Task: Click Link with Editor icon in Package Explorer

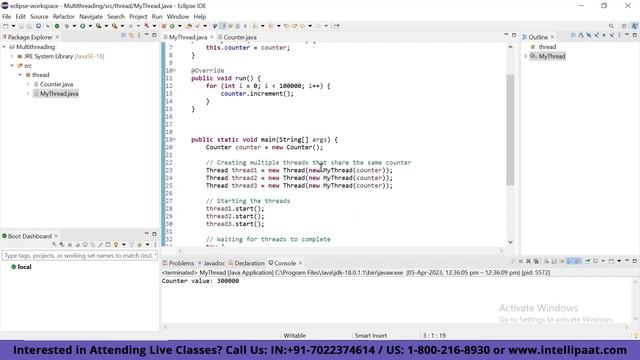Action: click(131, 36)
